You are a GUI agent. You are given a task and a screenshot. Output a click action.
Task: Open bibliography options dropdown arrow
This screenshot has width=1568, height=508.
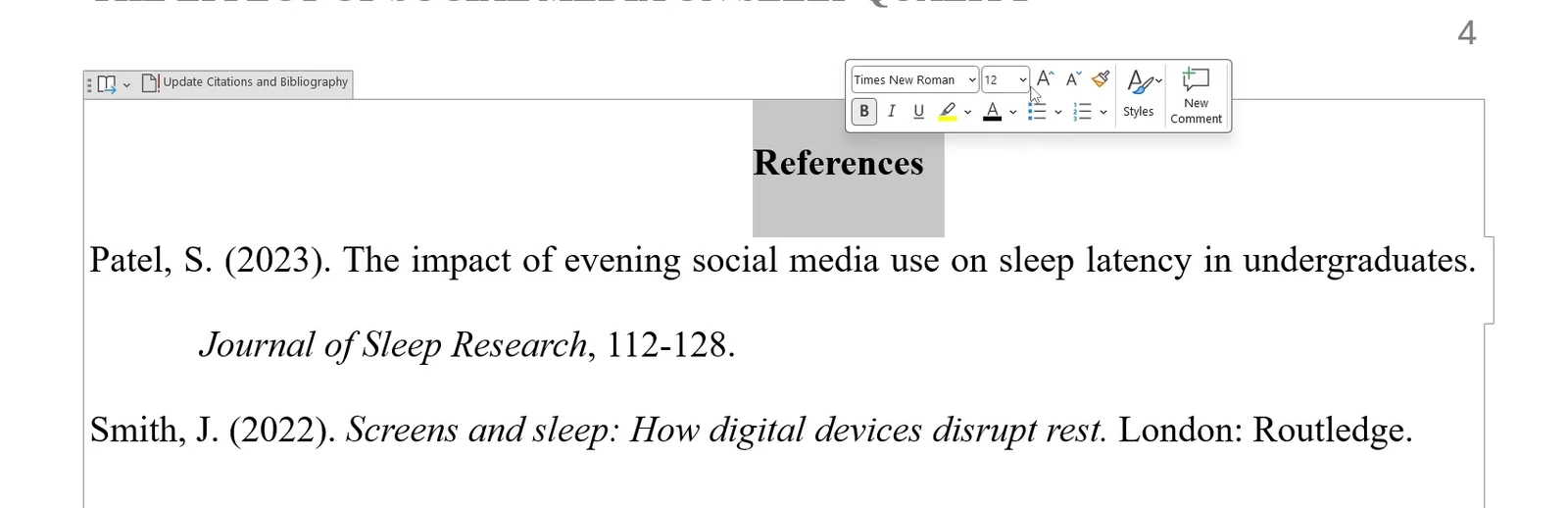point(126,85)
